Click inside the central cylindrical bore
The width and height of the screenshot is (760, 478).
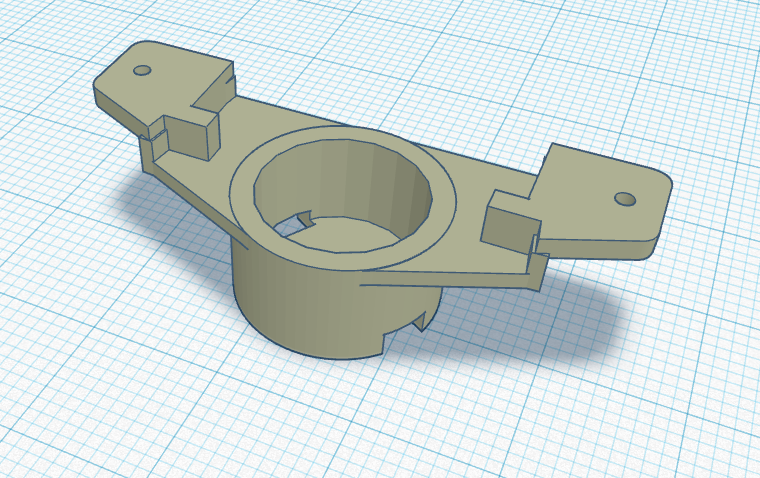(x=343, y=196)
